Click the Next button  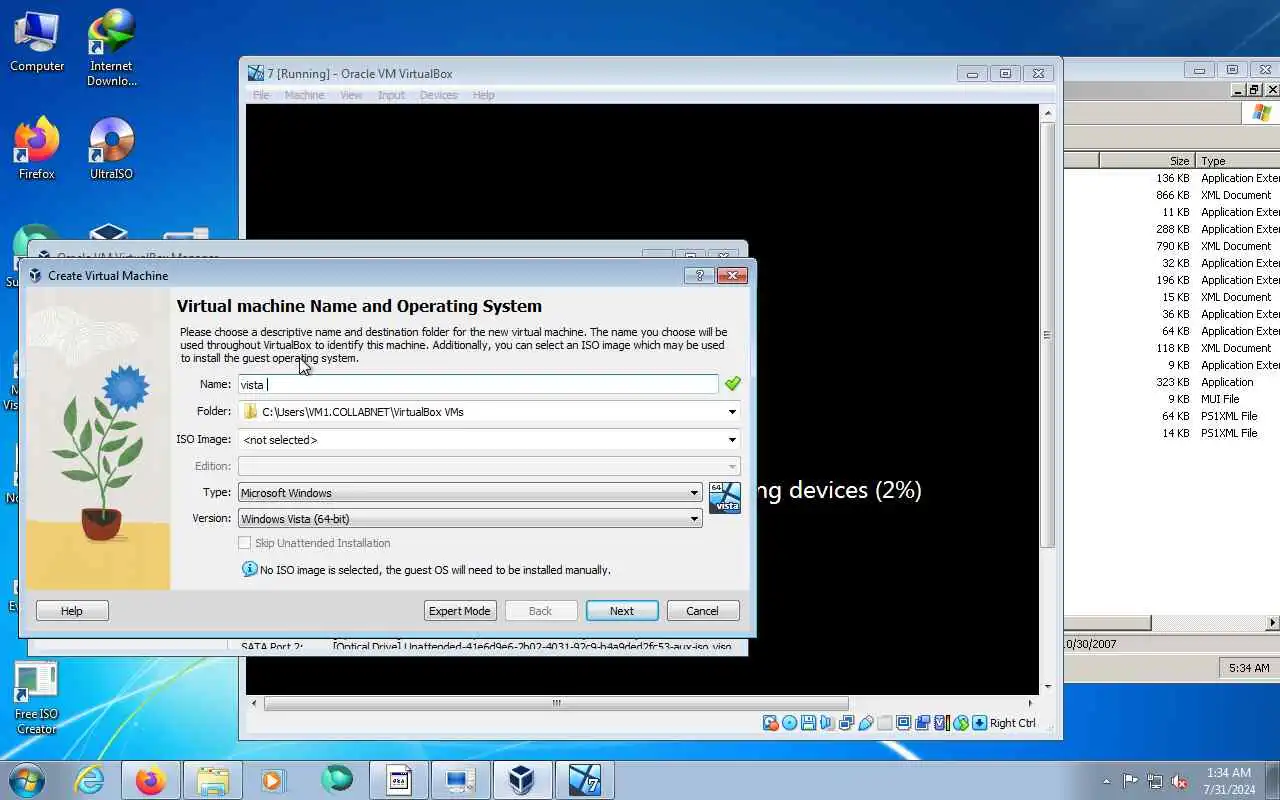point(622,611)
